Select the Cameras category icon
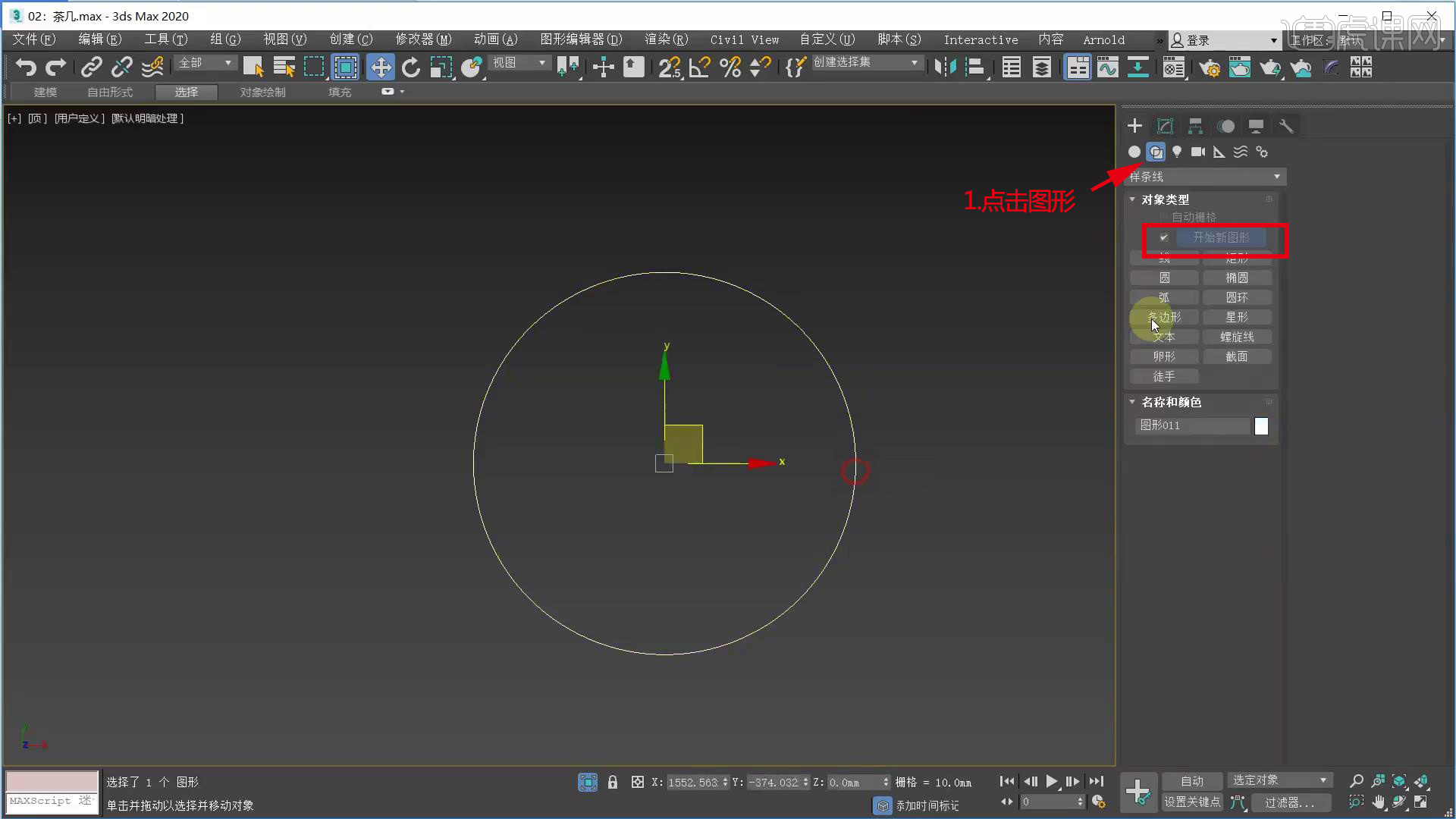 [1197, 152]
